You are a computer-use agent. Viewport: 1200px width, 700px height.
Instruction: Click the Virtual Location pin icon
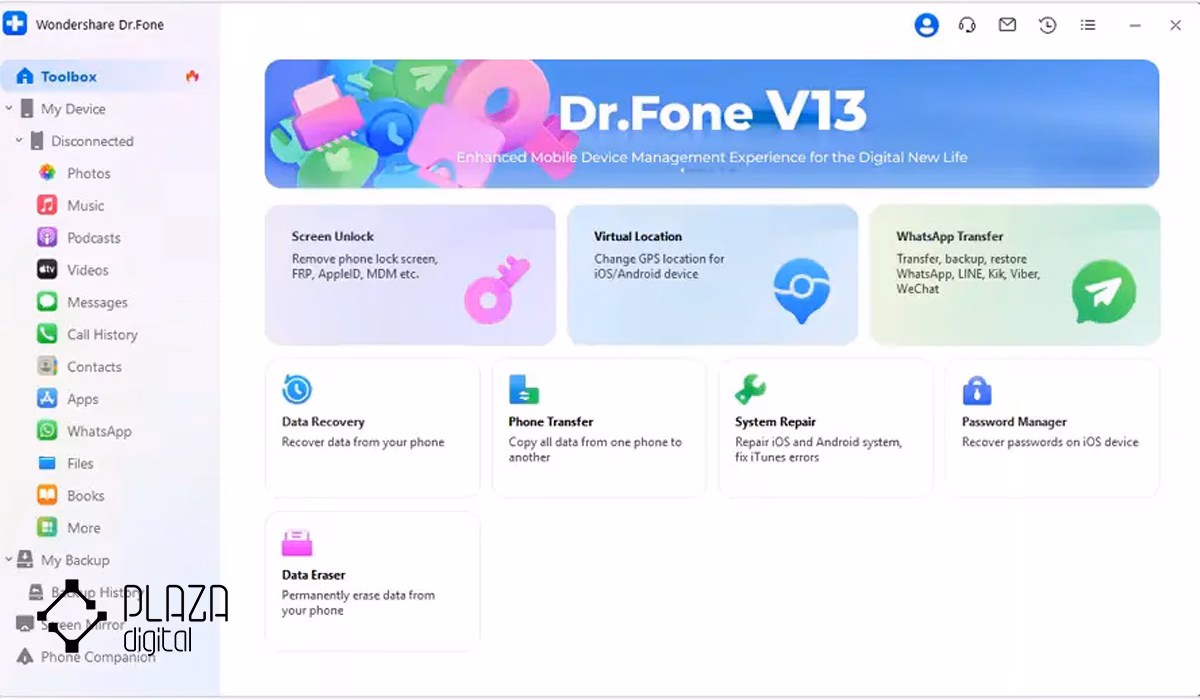tap(802, 291)
